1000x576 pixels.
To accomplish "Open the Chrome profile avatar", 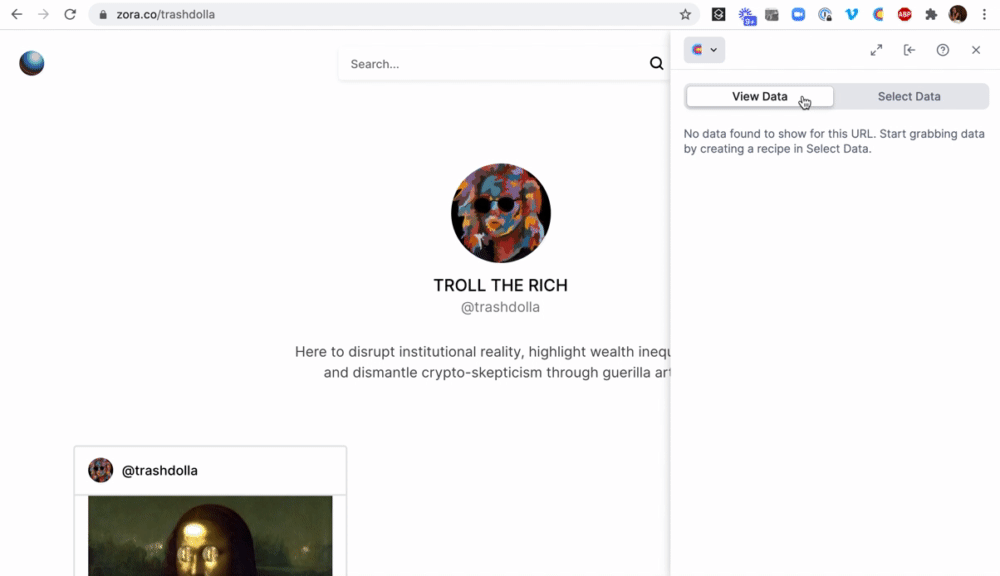I will click(957, 14).
